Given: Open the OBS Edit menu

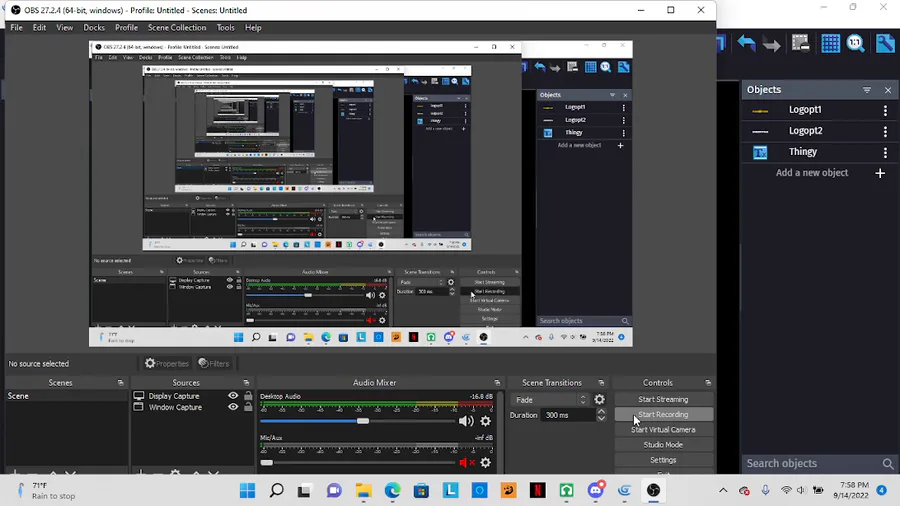Looking at the screenshot, I should tap(39, 28).
